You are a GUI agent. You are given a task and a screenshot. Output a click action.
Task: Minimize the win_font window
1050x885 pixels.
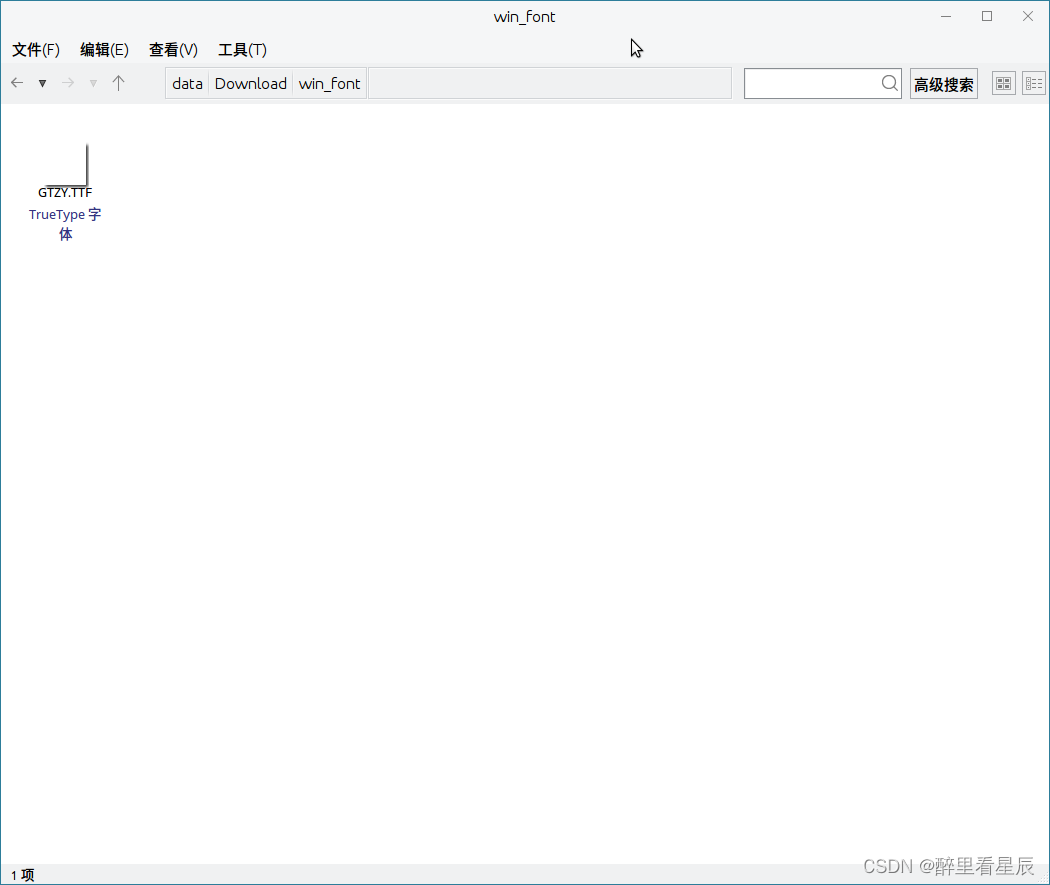tap(946, 17)
